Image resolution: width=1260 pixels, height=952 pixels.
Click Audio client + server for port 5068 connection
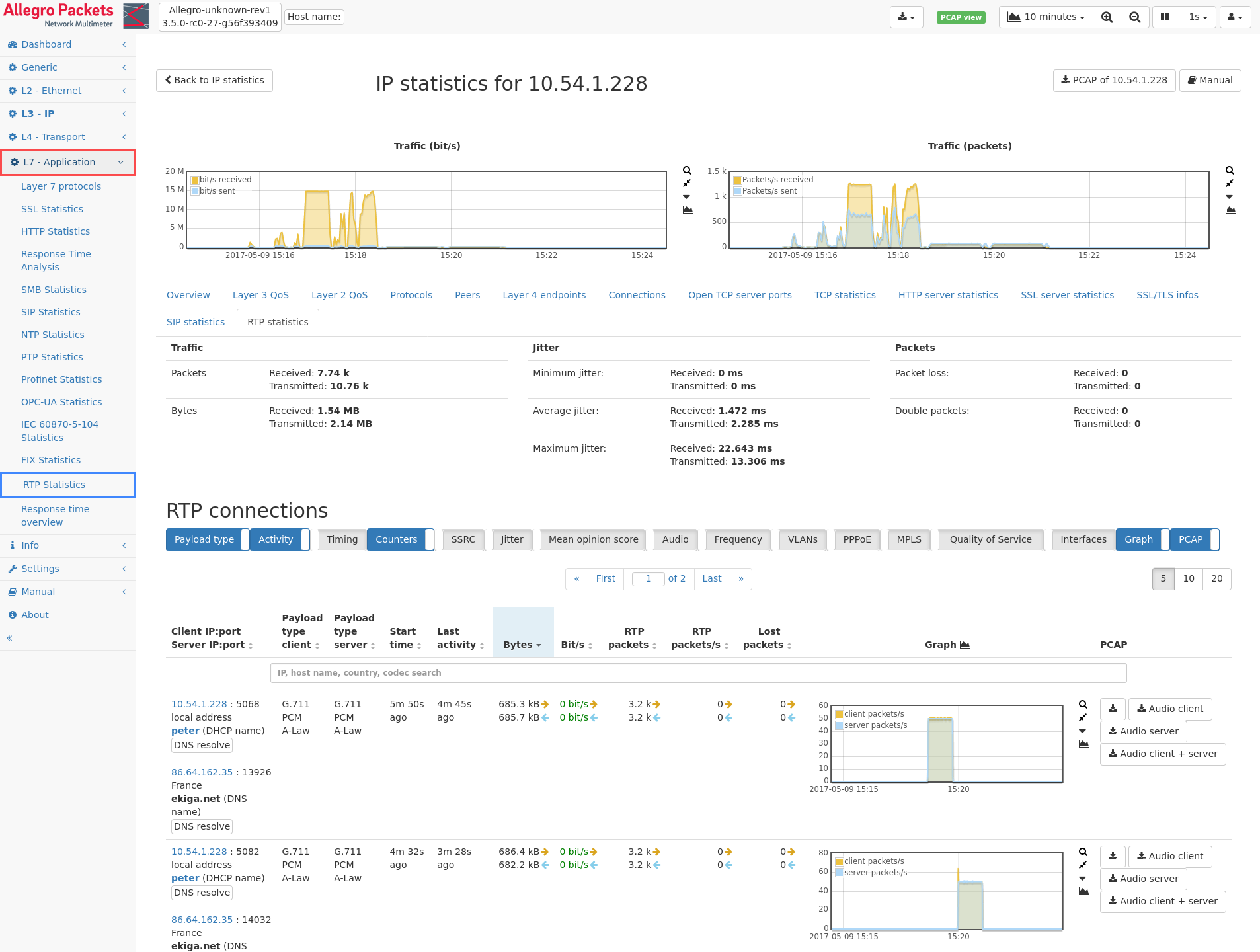coord(1163,754)
